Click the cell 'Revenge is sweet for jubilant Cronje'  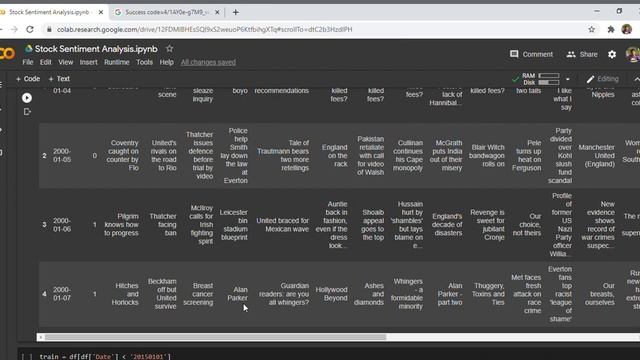pyautogui.click(x=487, y=225)
